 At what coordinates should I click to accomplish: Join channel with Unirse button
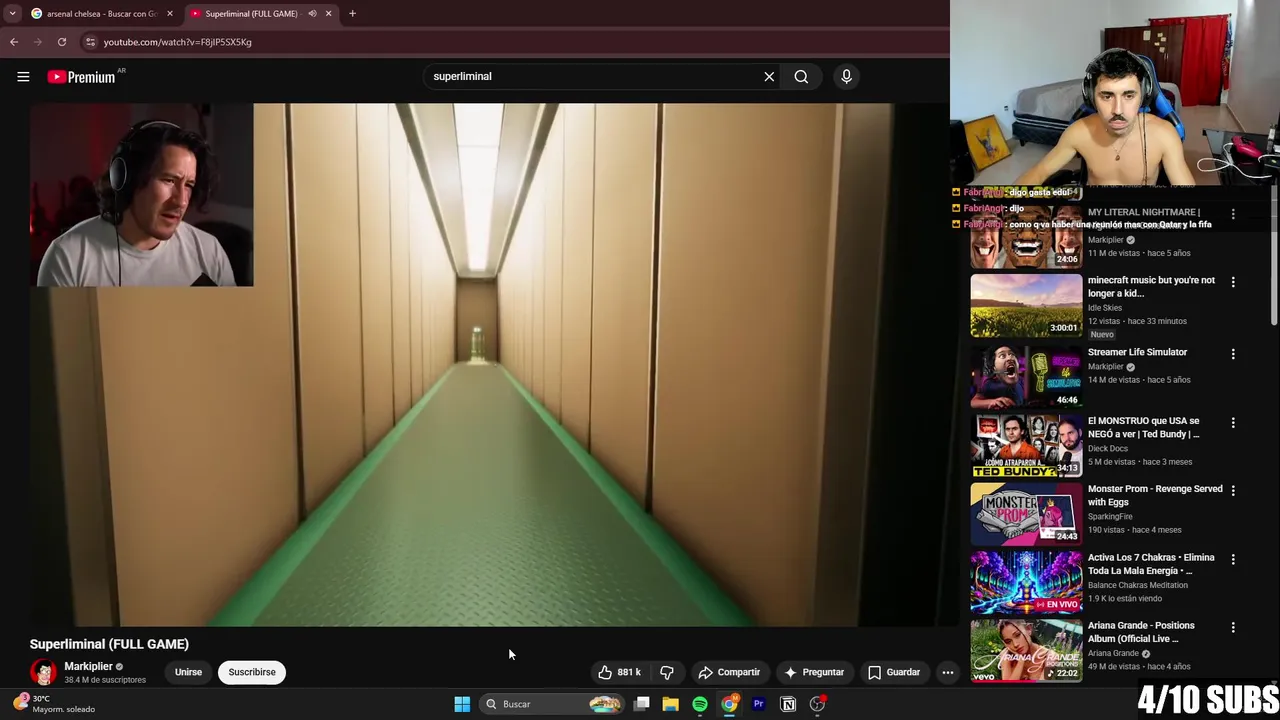[188, 672]
